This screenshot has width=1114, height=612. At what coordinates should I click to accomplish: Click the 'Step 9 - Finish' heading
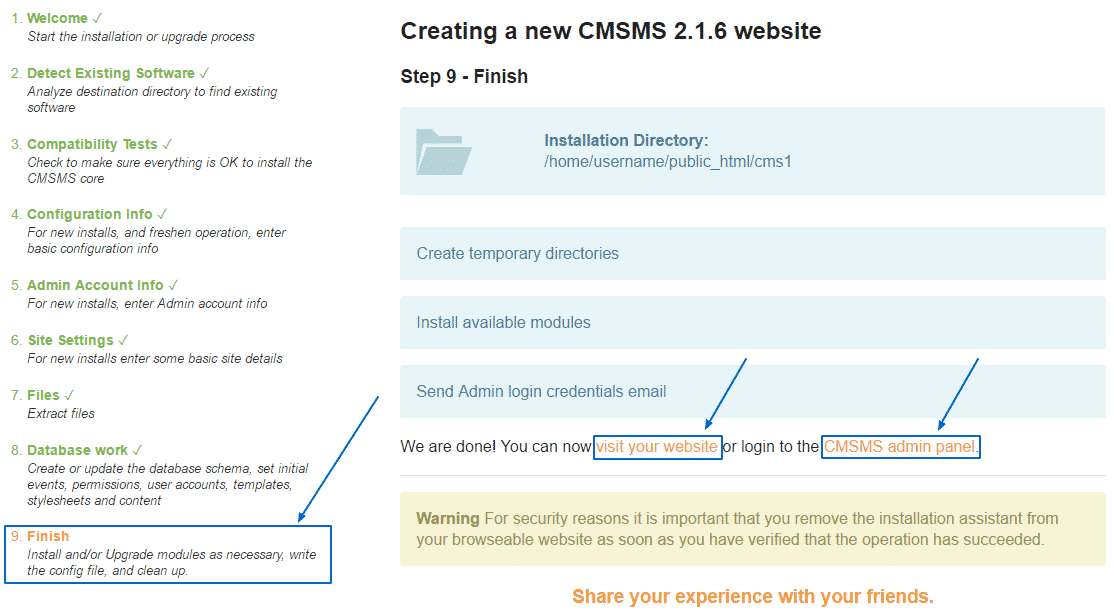464,77
